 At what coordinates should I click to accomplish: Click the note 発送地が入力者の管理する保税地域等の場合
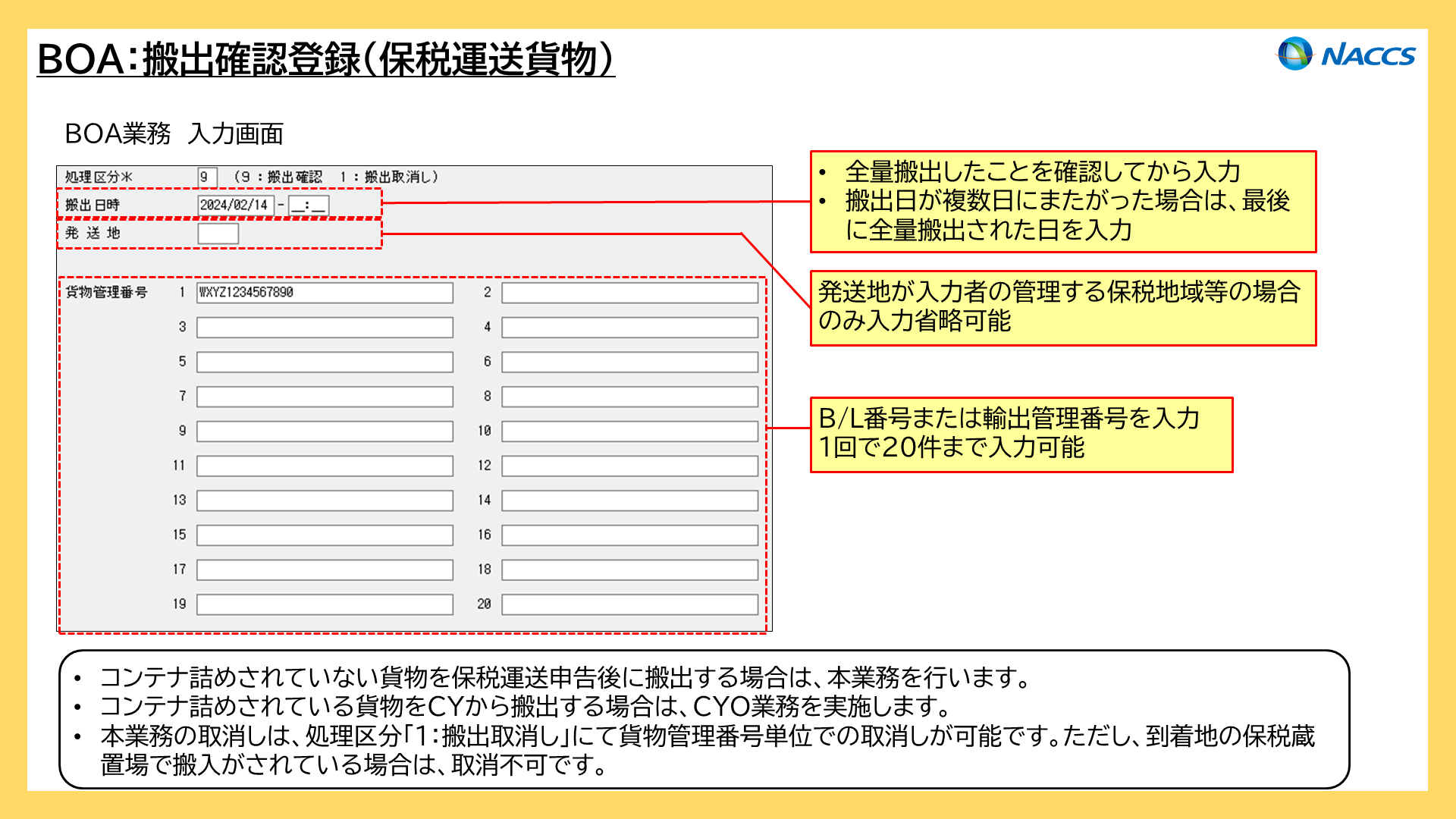coord(1059,292)
